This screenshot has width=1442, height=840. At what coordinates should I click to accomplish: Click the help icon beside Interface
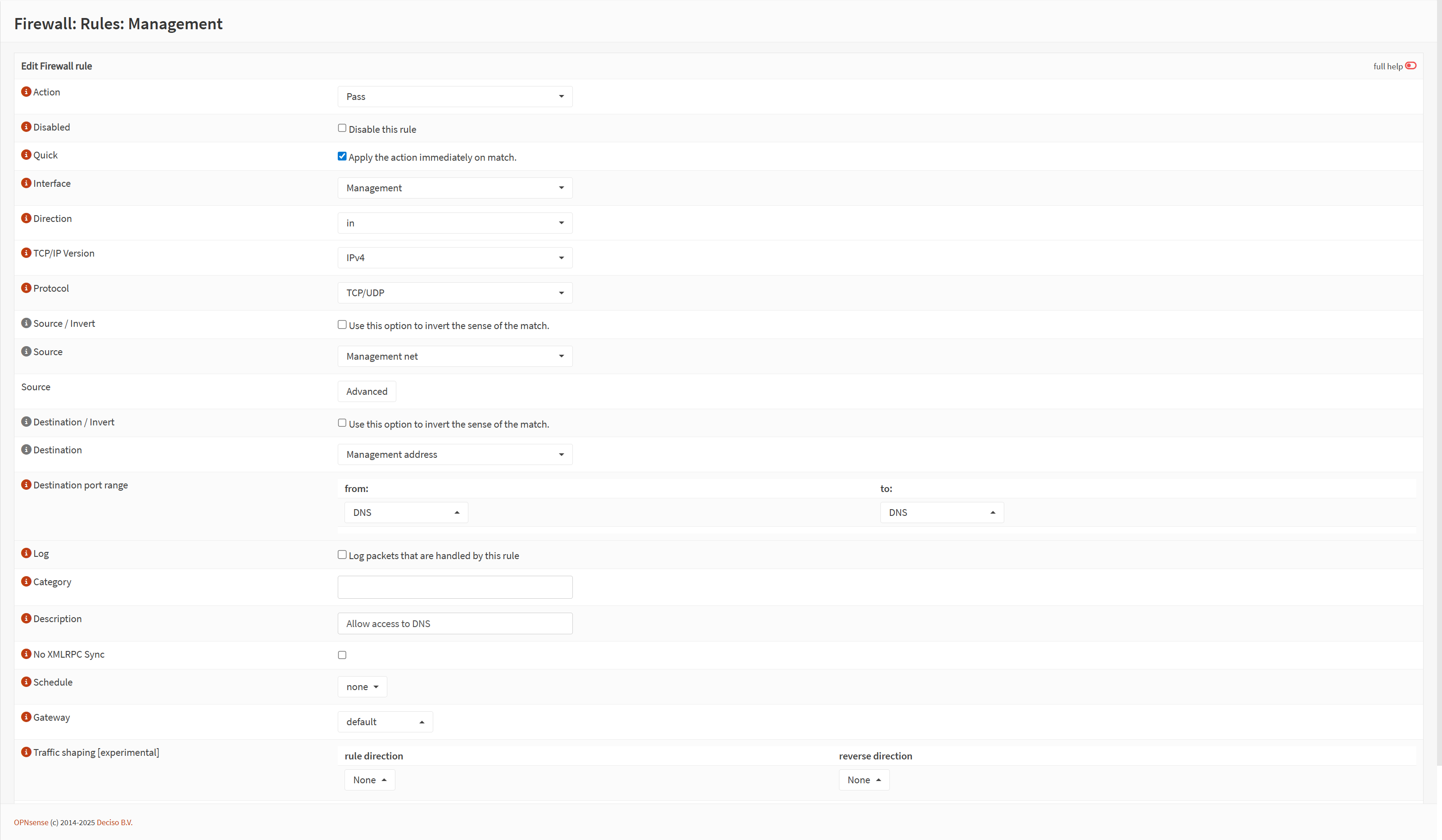[x=26, y=183]
